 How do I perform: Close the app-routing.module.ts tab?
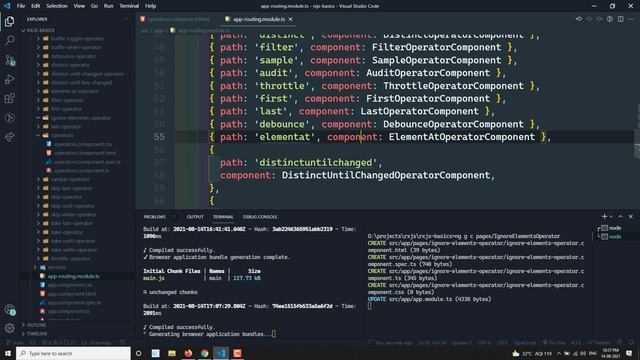pyautogui.click(x=290, y=19)
